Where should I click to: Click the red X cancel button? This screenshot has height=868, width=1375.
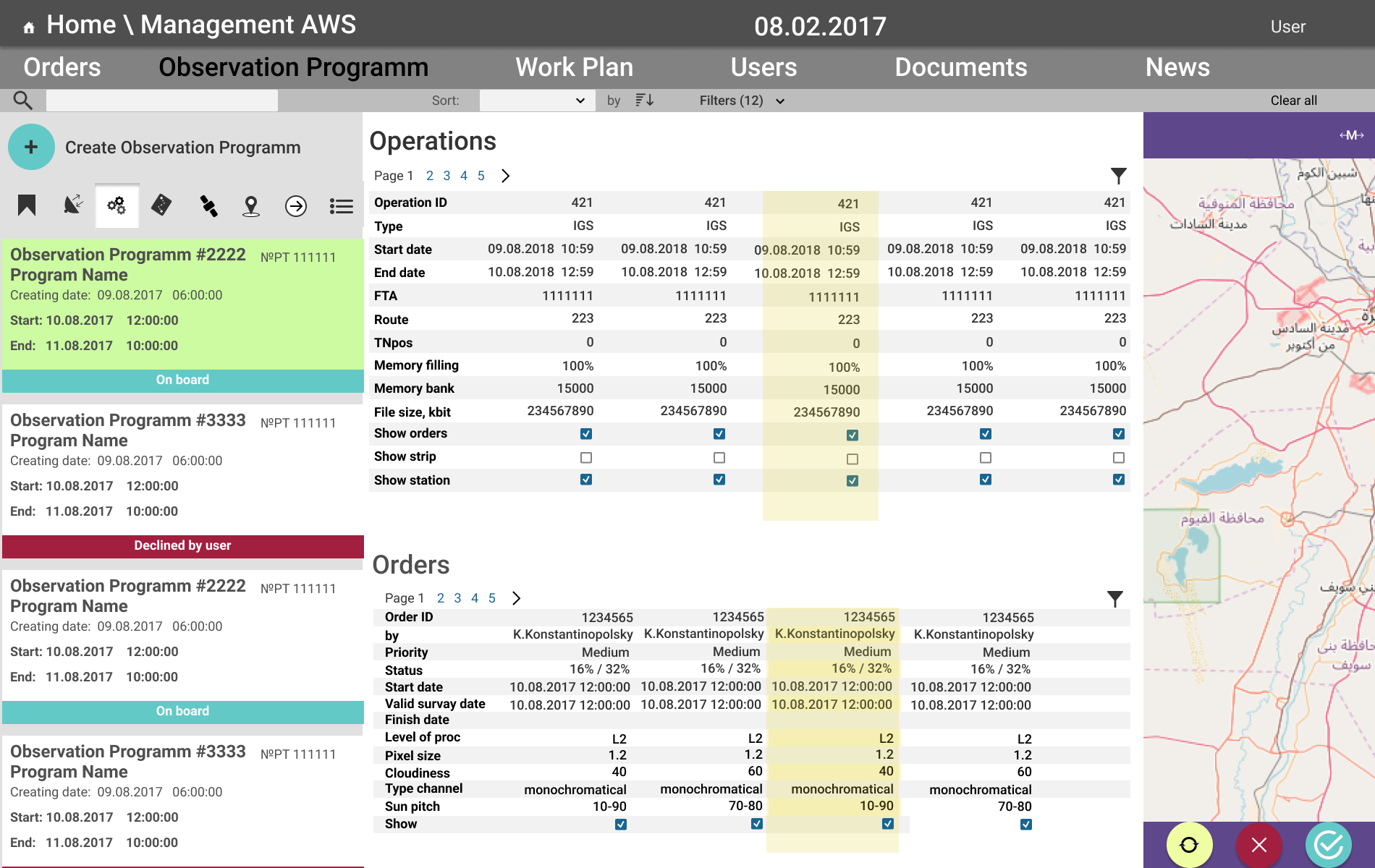point(1259,844)
